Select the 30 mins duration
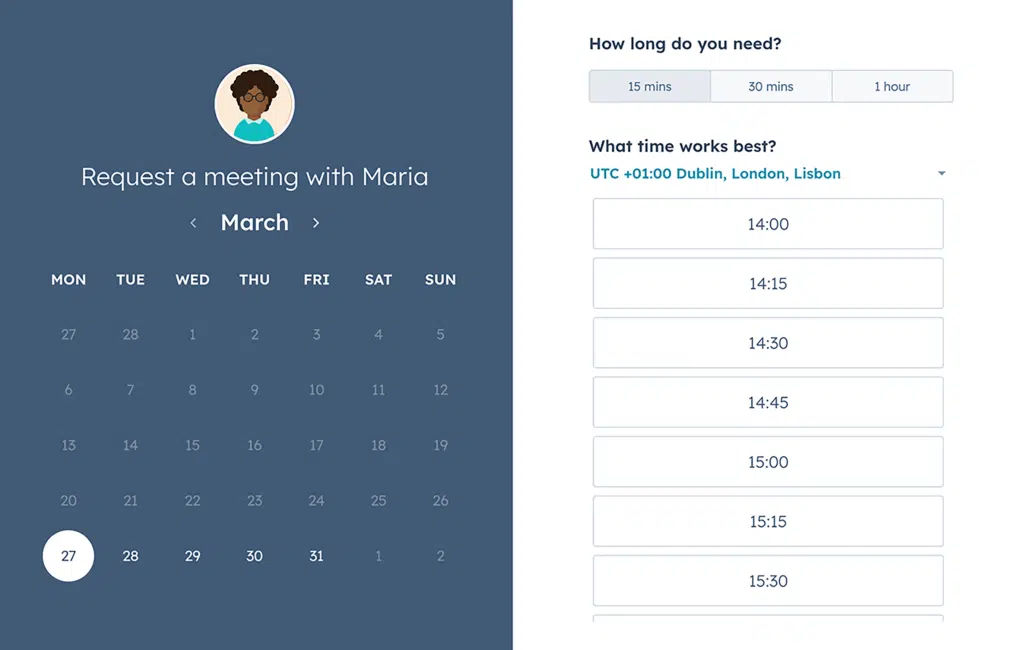 pyautogui.click(x=771, y=87)
